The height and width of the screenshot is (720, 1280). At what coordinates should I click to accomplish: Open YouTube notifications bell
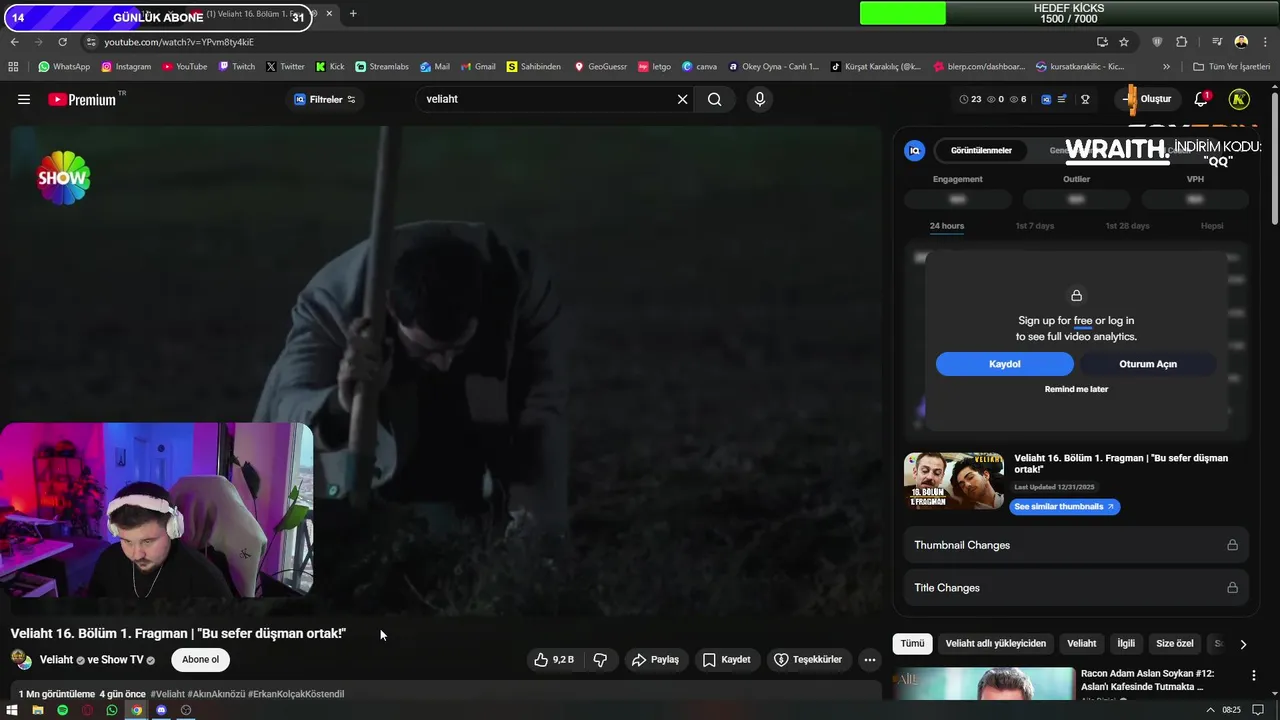tap(1201, 99)
